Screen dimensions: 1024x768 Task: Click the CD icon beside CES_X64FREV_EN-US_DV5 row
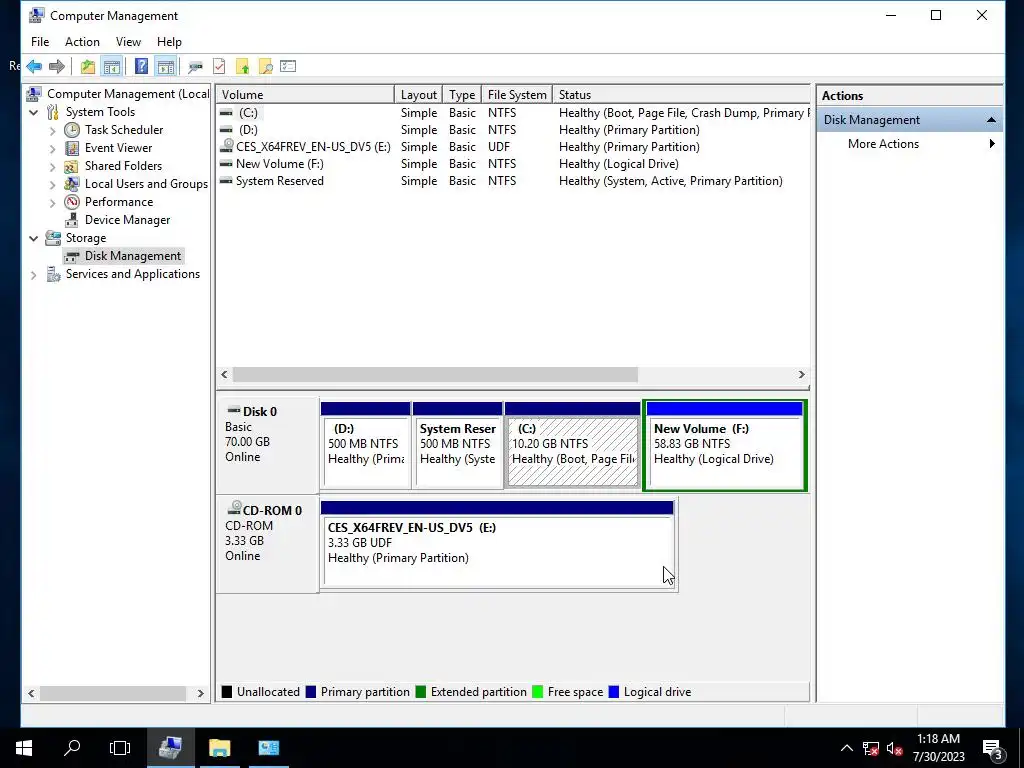tap(227, 146)
